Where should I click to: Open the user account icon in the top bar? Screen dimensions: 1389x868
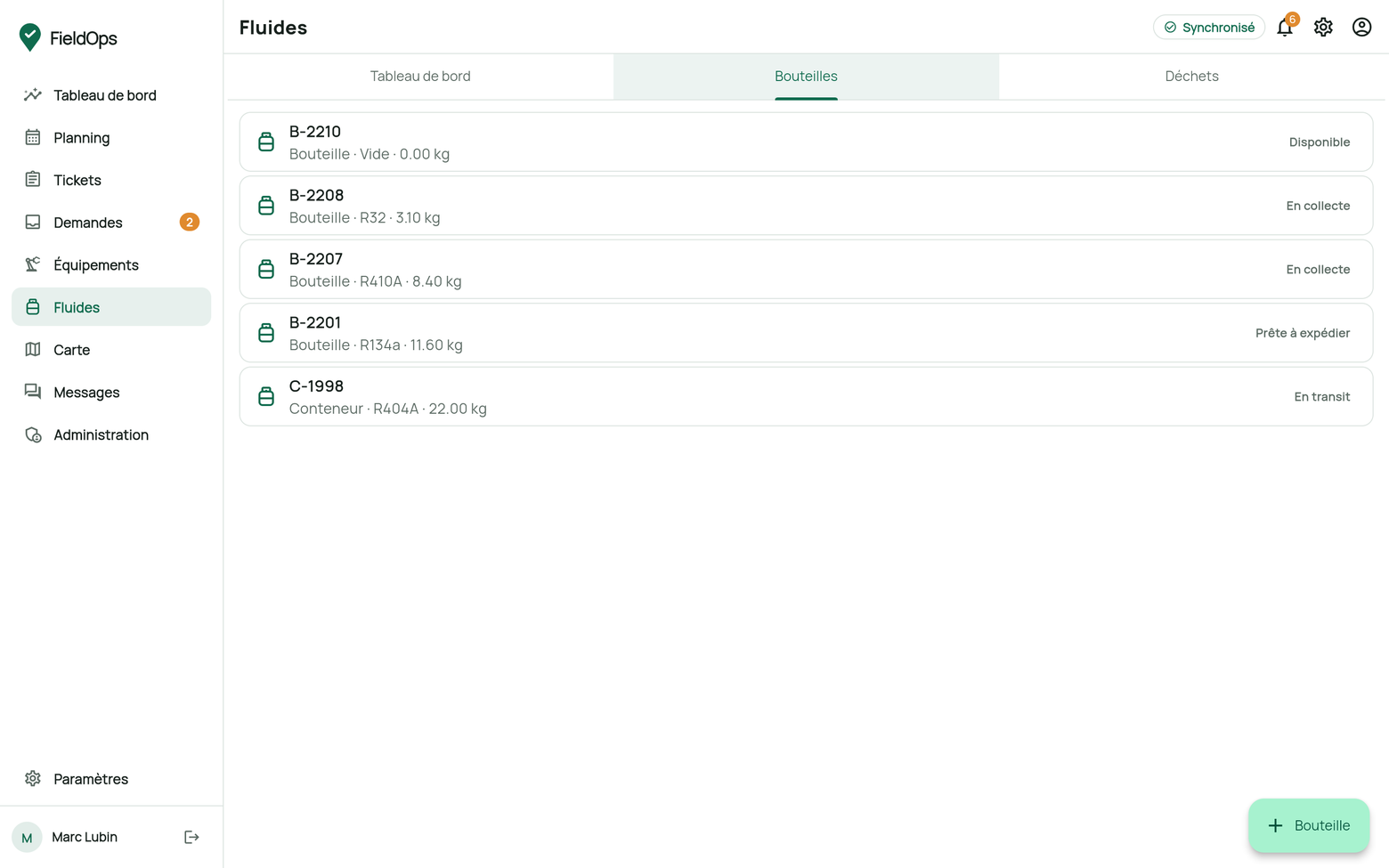(x=1361, y=28)
